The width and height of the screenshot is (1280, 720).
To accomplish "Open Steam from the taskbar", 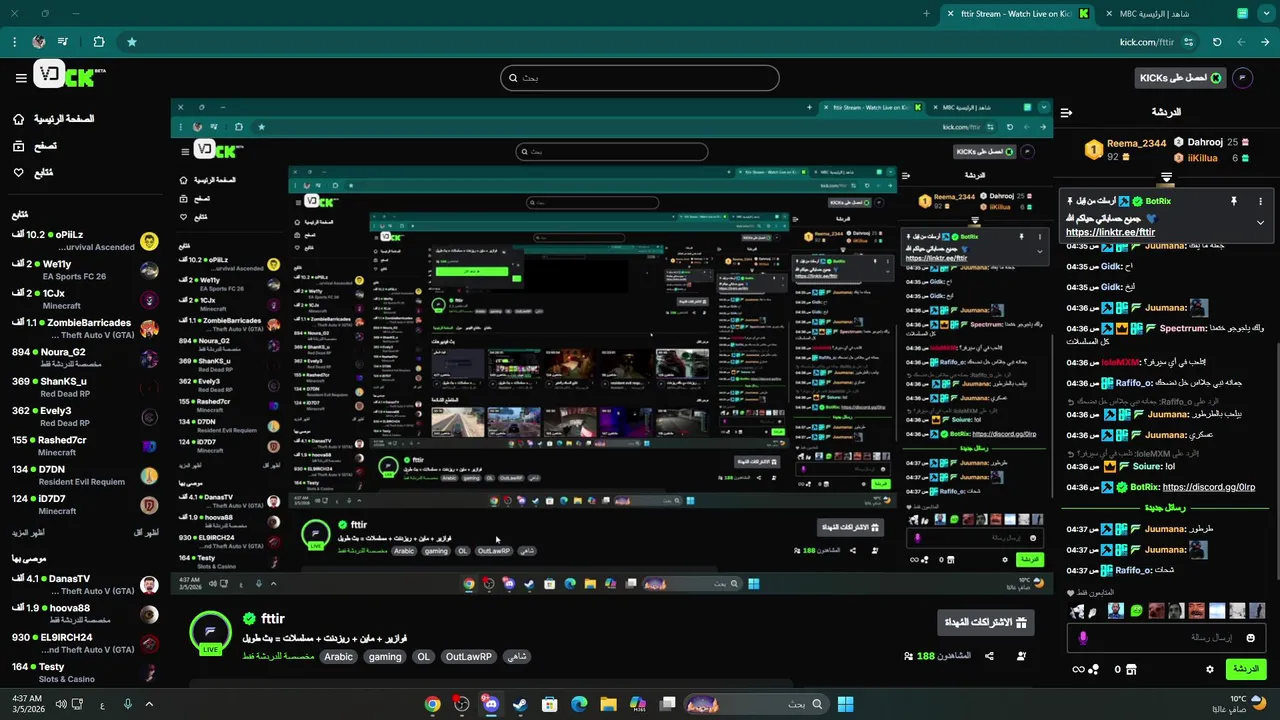I will click(520, 704).
